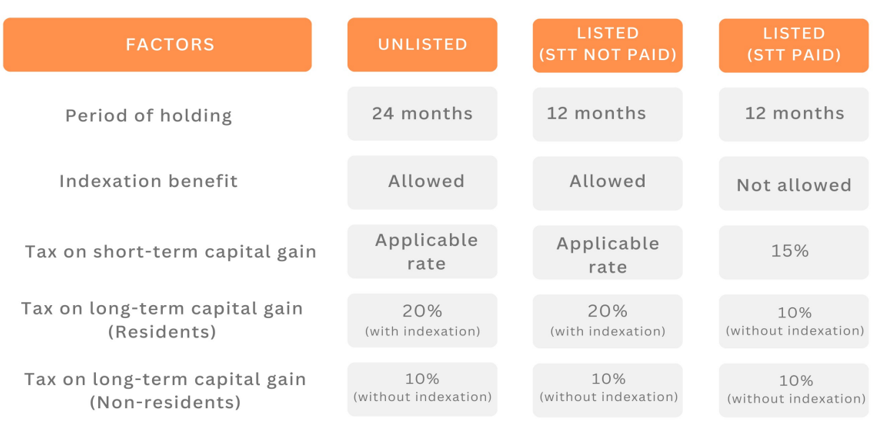Click the Not allowed cell

pyautogui.click(x=793, y=185)
